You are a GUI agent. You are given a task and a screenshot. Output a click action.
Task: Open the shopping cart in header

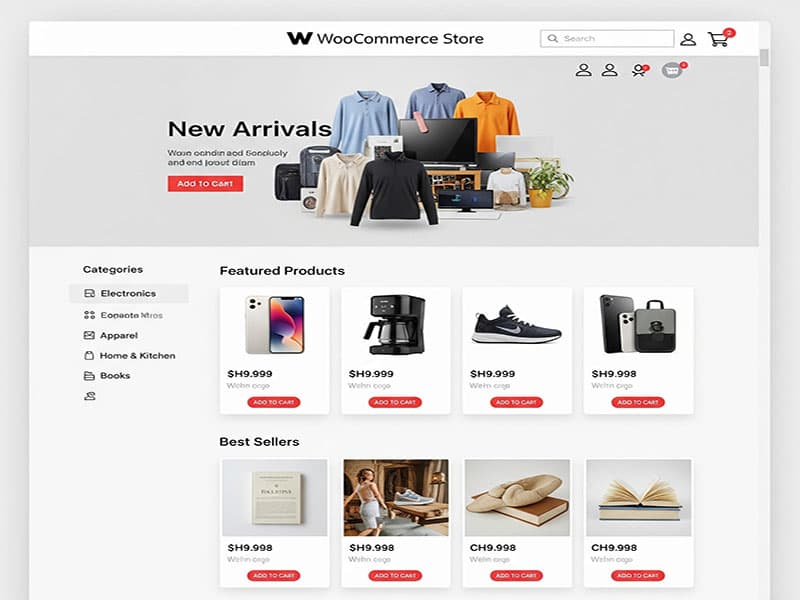click(x=720, y=38)
